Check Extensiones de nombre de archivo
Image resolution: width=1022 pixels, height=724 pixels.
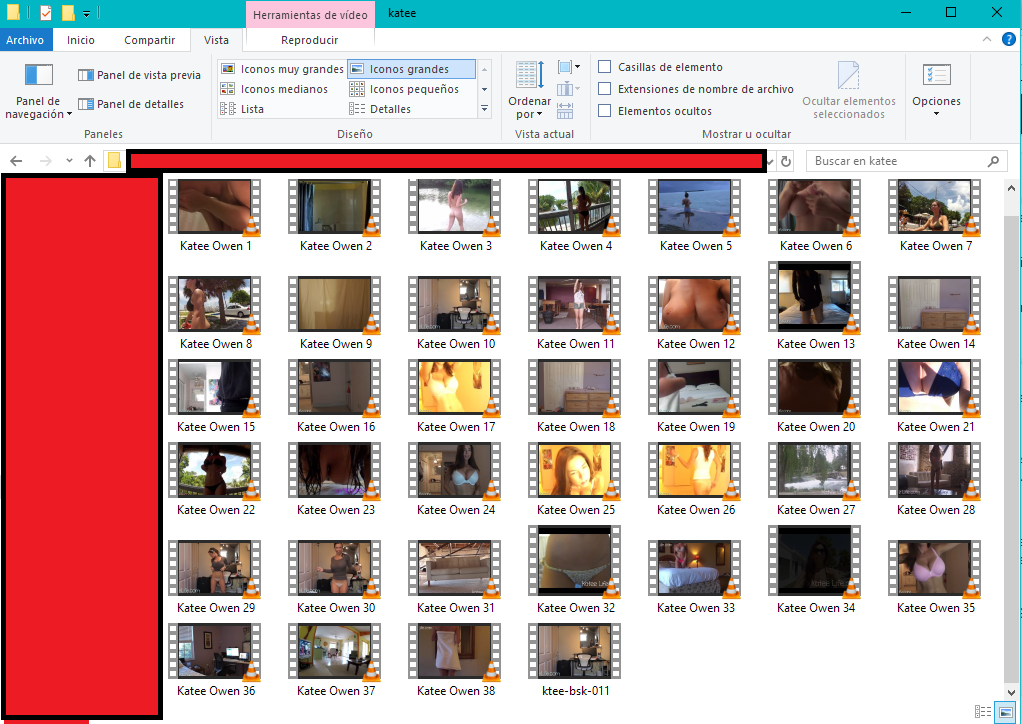click(x=605, y=89)
